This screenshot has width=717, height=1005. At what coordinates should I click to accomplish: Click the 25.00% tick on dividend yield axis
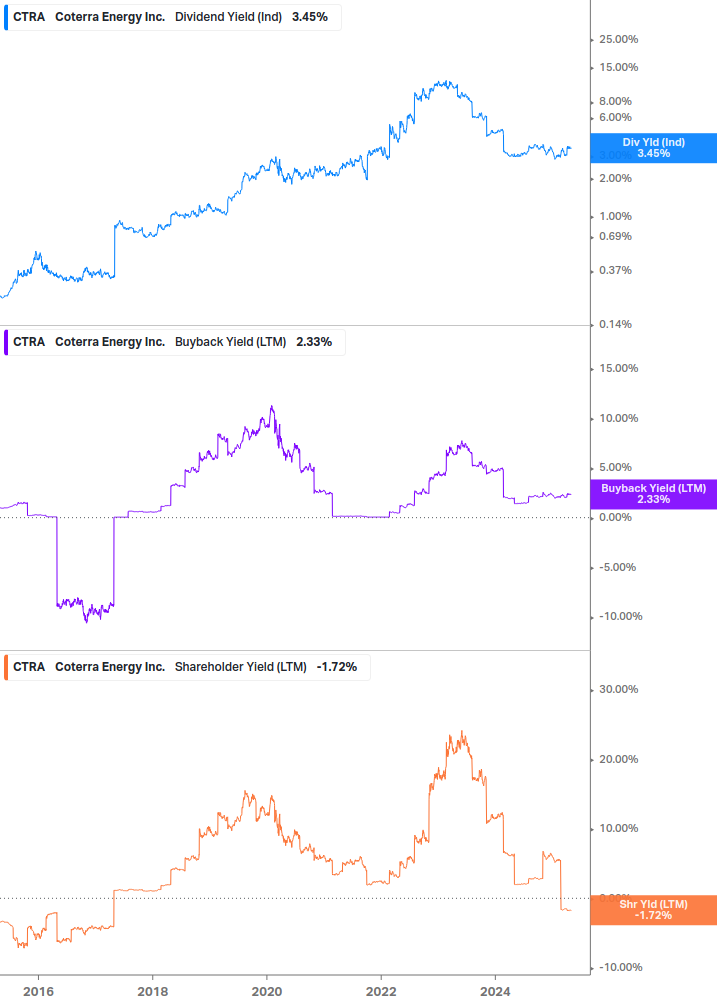[x=618, y=40]
